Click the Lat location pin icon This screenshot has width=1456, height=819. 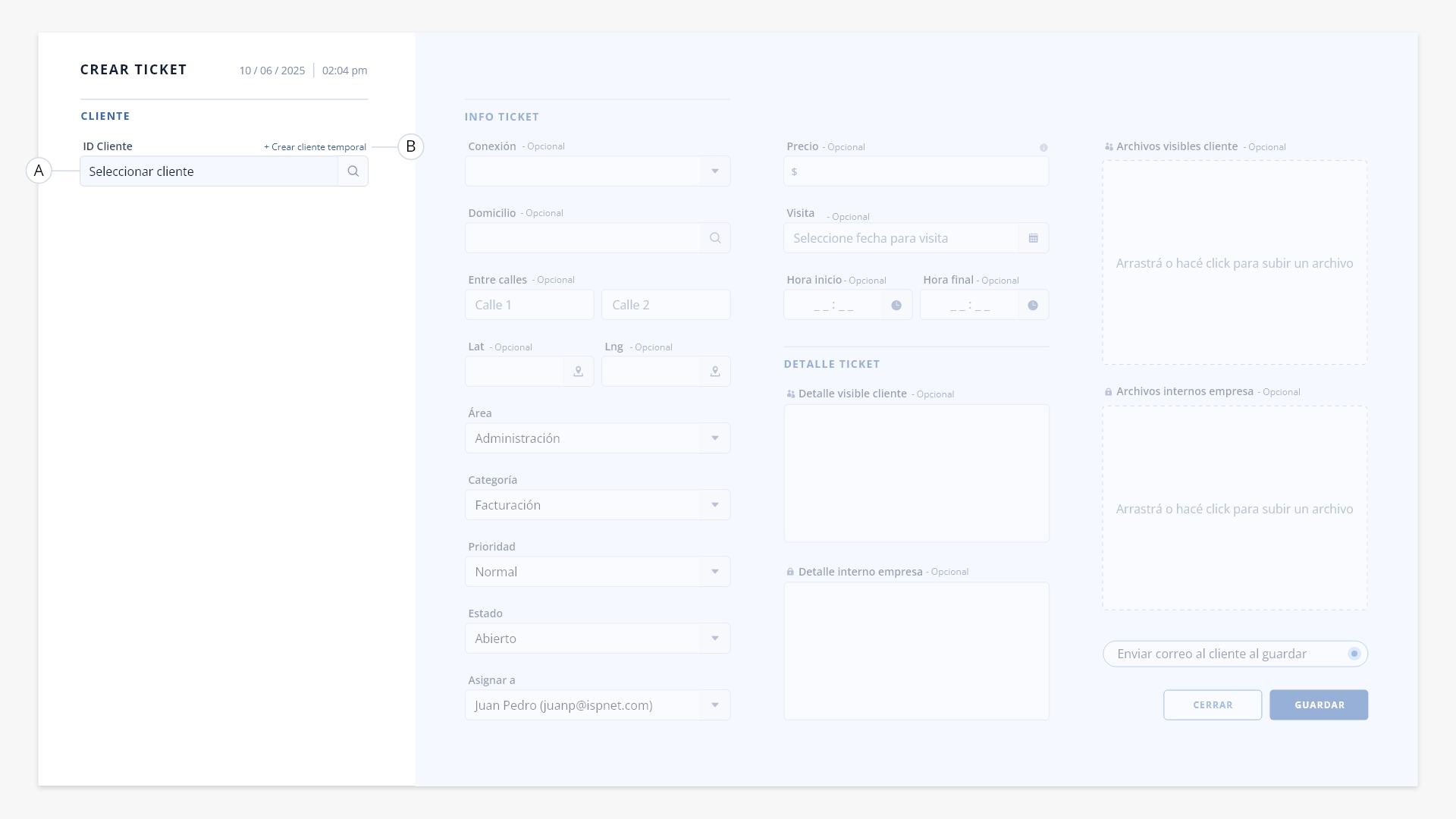pyautogui.click(x=579, y=372)
